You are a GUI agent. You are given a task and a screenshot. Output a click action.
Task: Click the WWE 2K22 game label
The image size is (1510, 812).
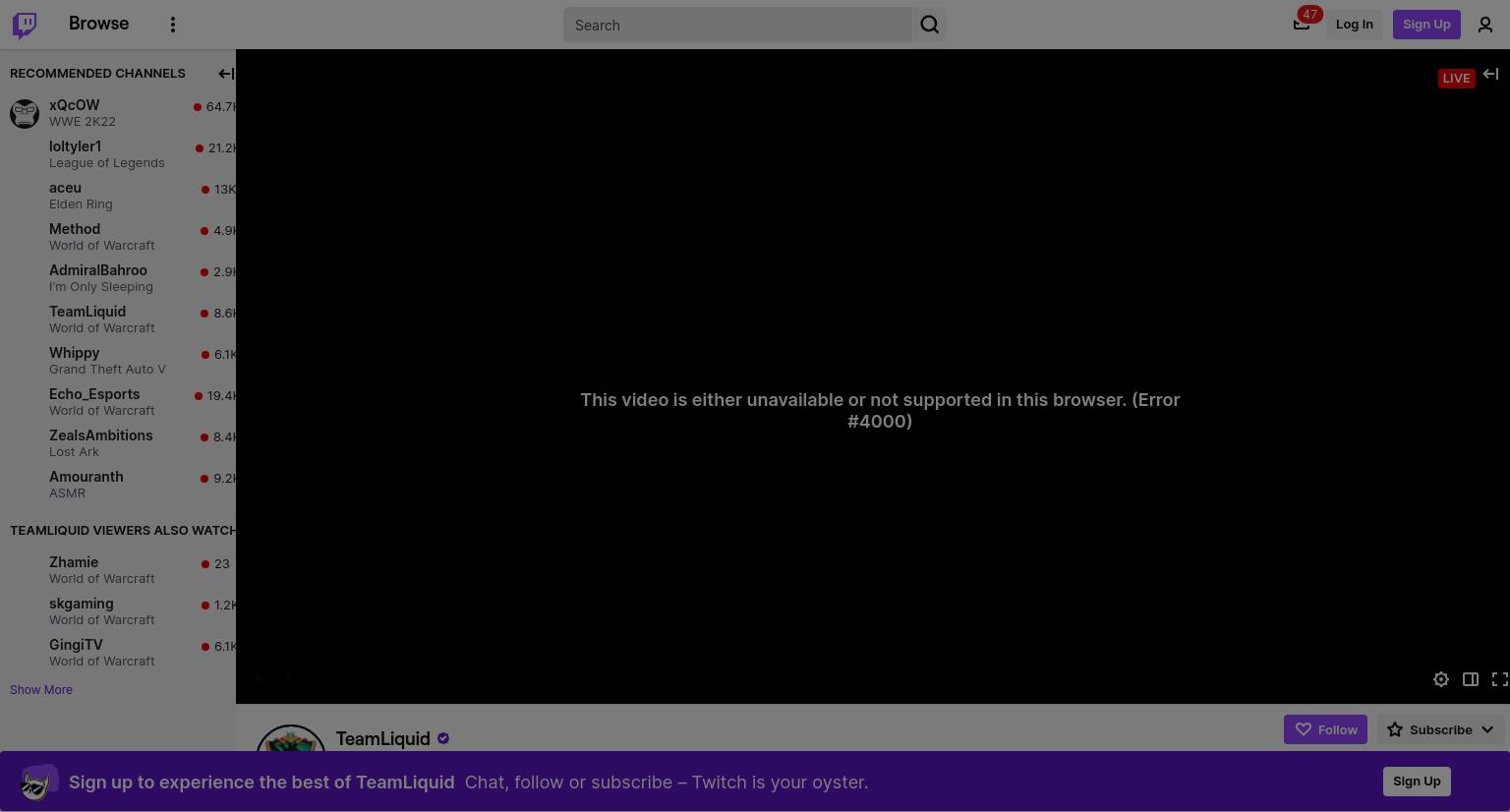83,122
